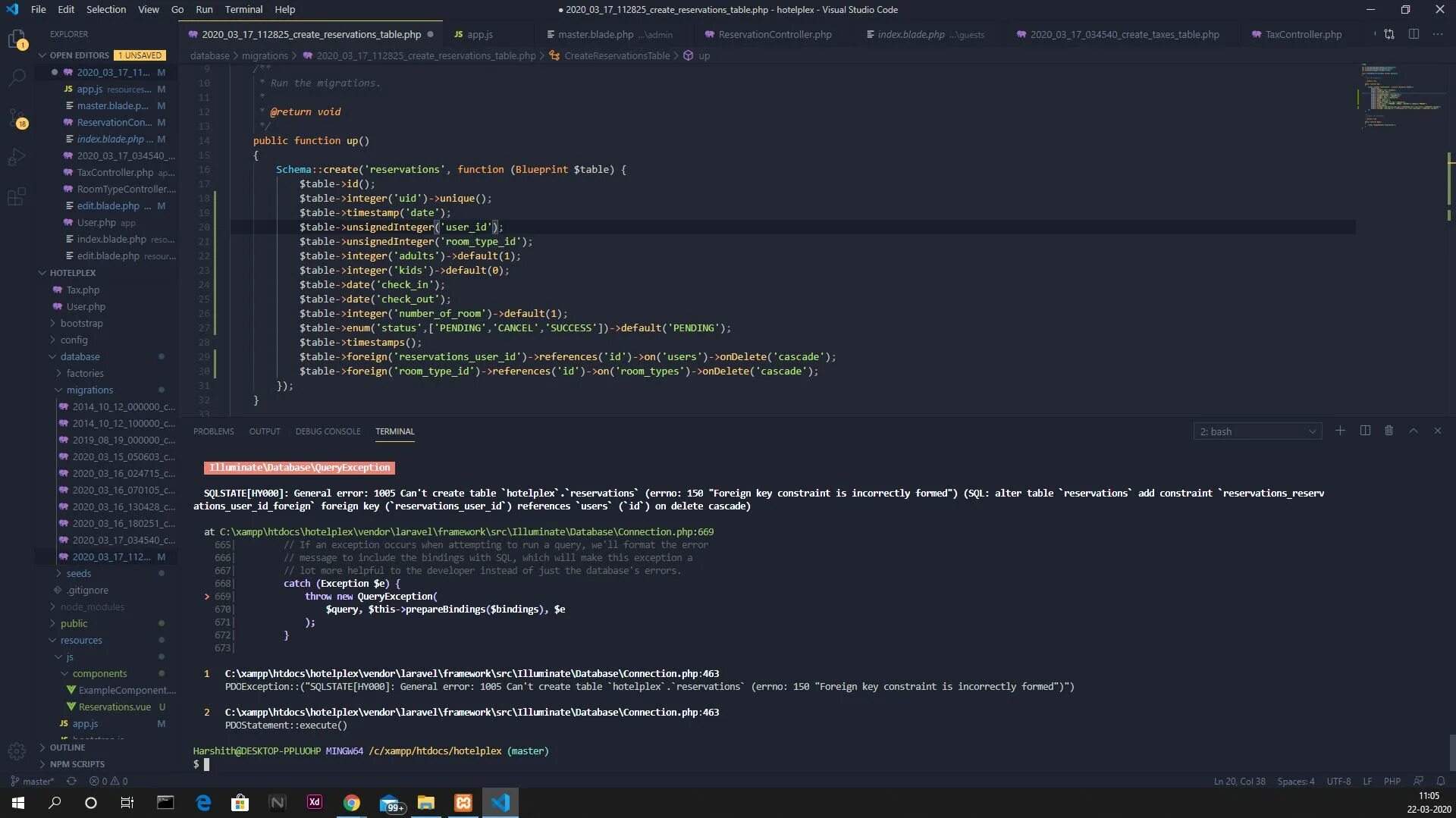Screen dimensions: 1456x818
Task: Click the migrations breadcrumb
Action: (x=265, y=55)
